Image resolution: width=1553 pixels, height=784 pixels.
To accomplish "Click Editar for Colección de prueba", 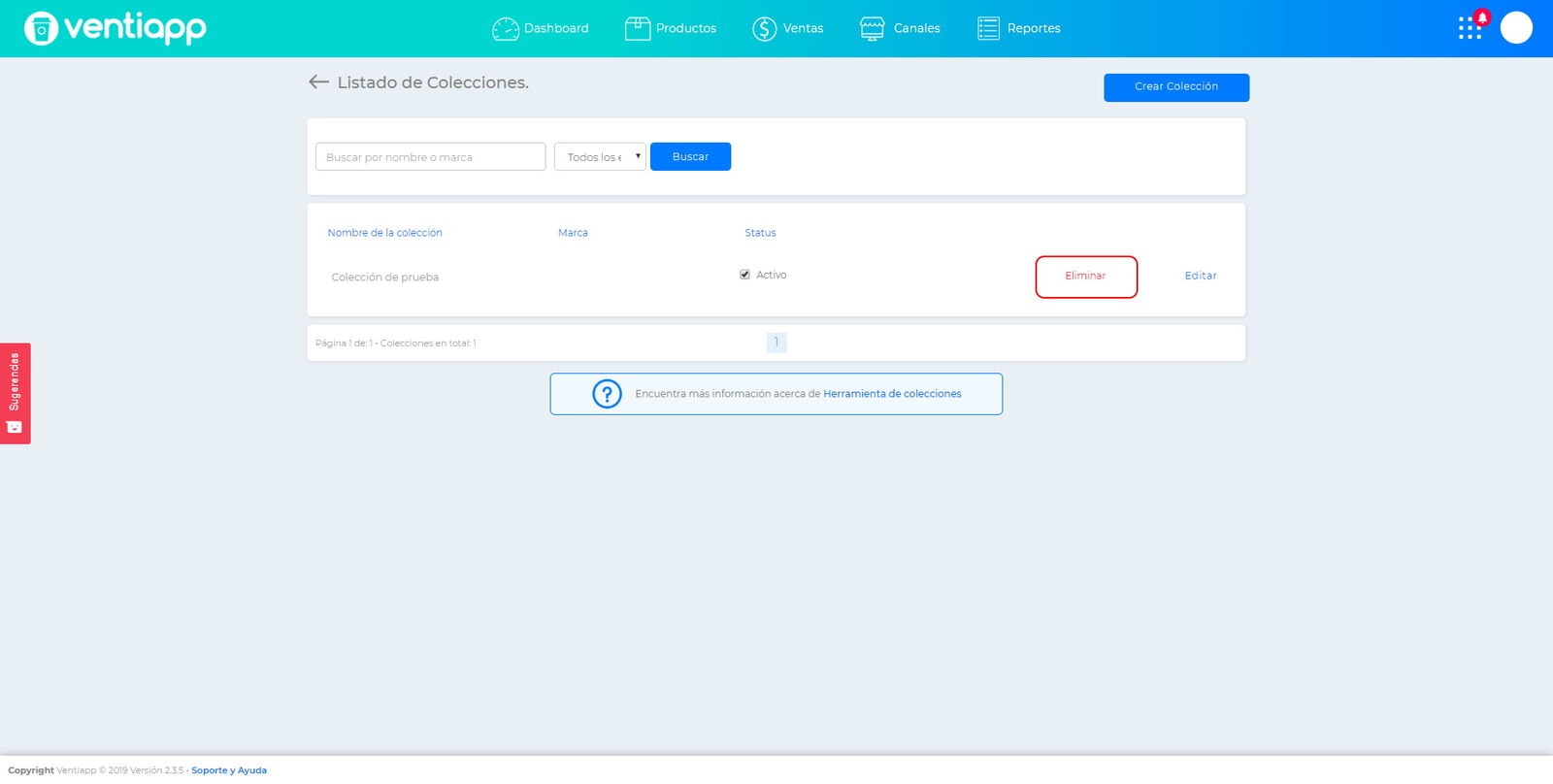I will click(x=1201, y=276).
